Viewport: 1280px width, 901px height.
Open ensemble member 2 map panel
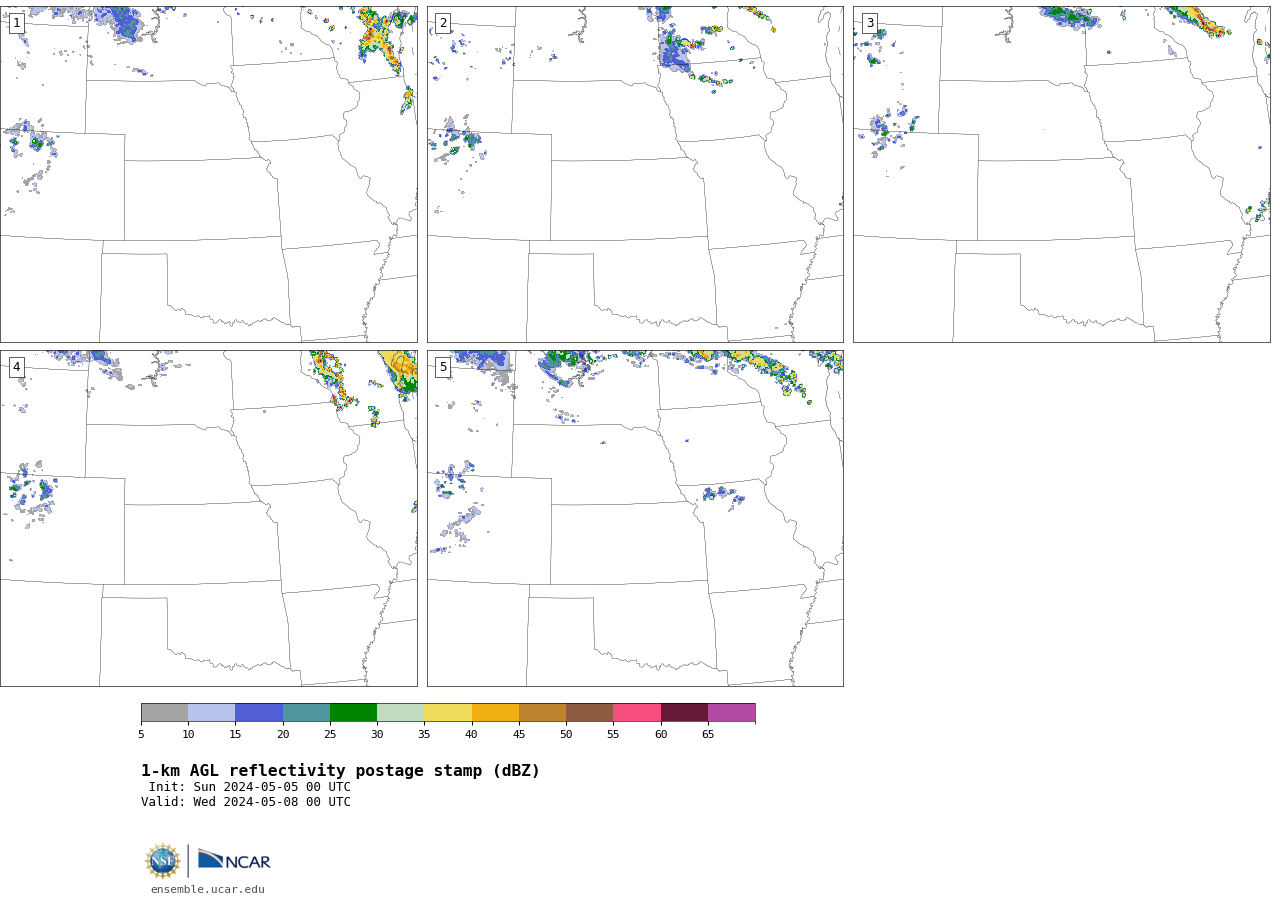[x=635, y=174]
